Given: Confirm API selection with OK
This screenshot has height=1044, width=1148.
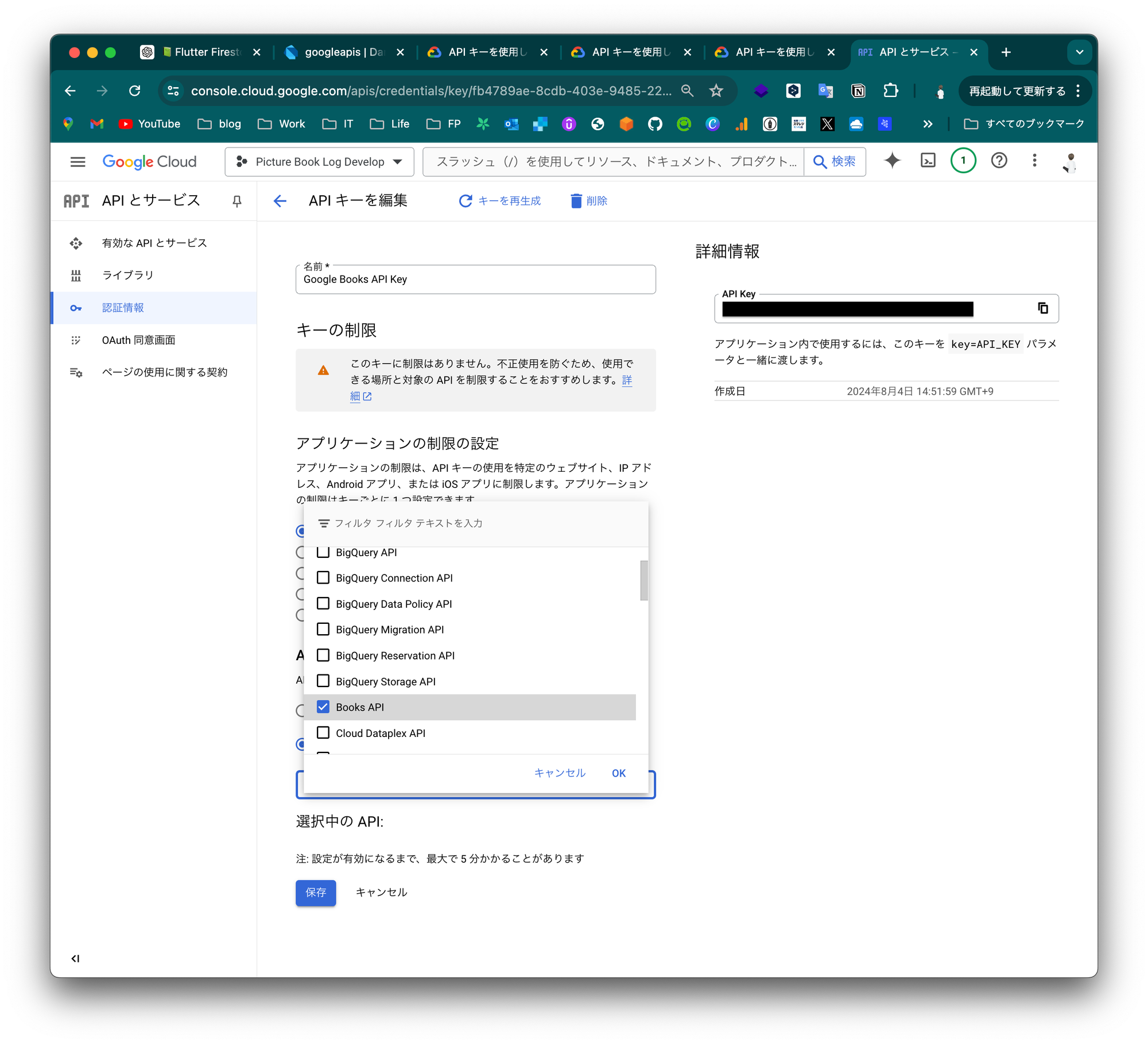Looking at the screenshot, I should 618,773.
